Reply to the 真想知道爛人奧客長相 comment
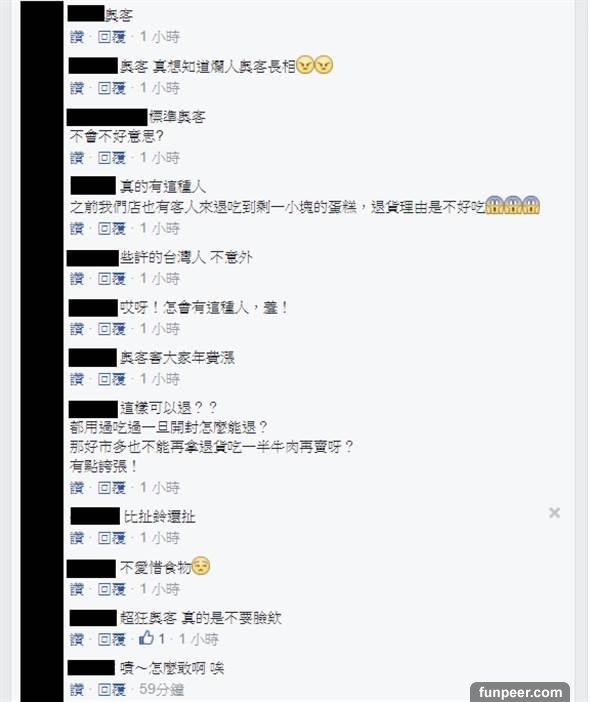Image resolution: width=590 pixels, height=702 pixels. point(112,88)
